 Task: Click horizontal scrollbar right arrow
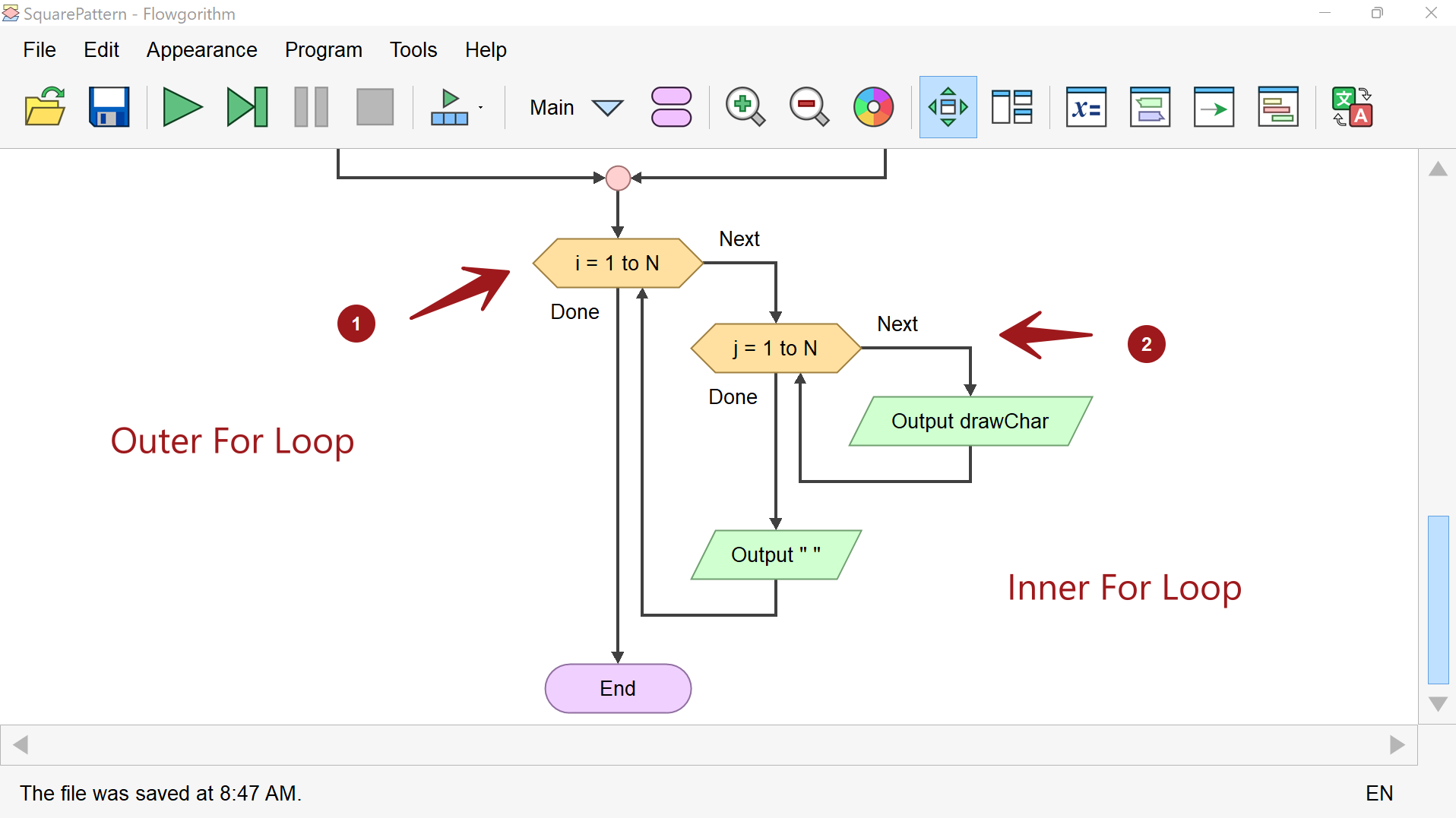(x=1397, y=745)
